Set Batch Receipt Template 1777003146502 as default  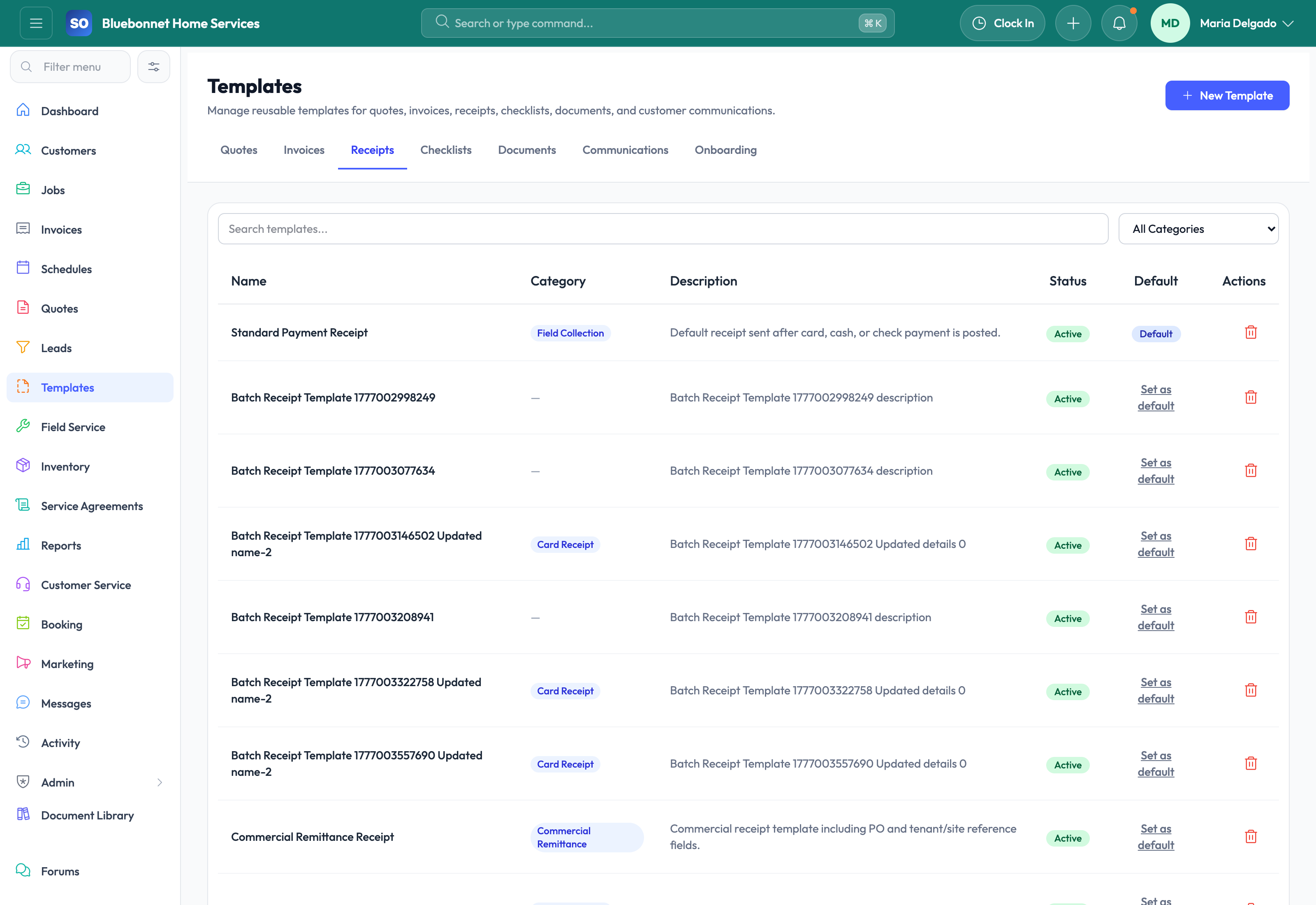pyautogui.click(x=1156, y=544)
